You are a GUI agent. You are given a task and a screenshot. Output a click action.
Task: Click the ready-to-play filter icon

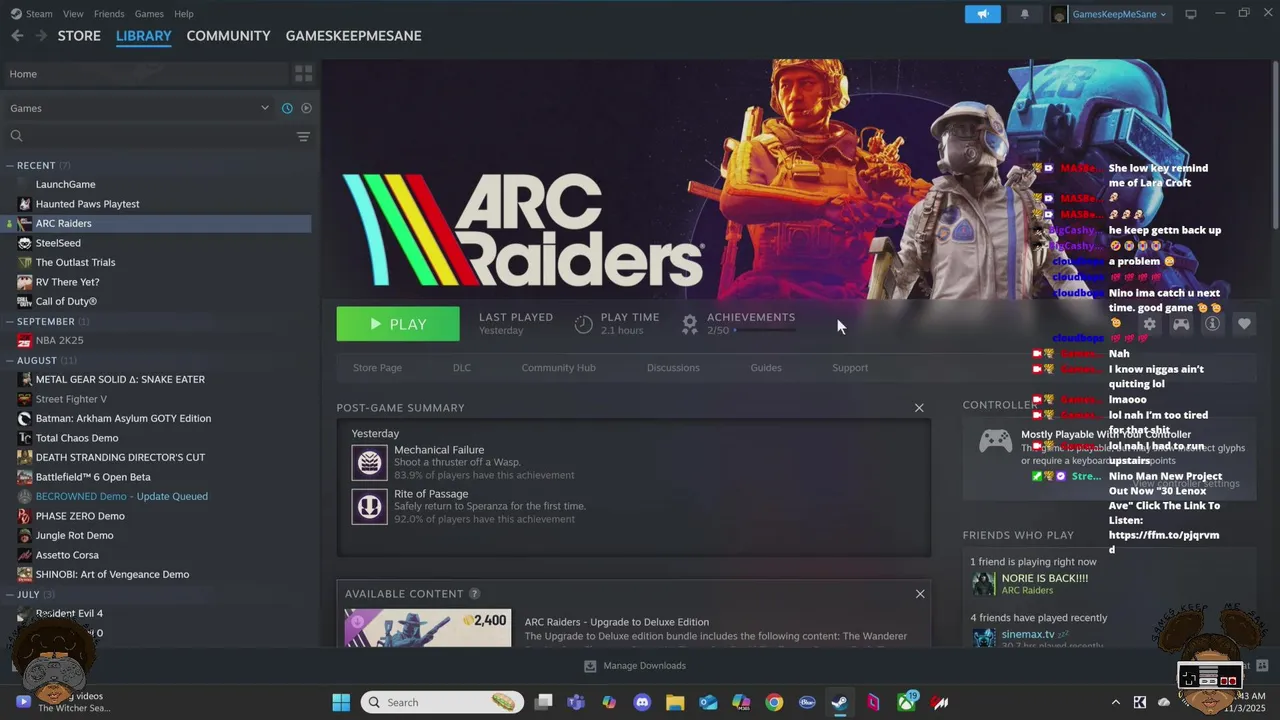tap(306, 108)
